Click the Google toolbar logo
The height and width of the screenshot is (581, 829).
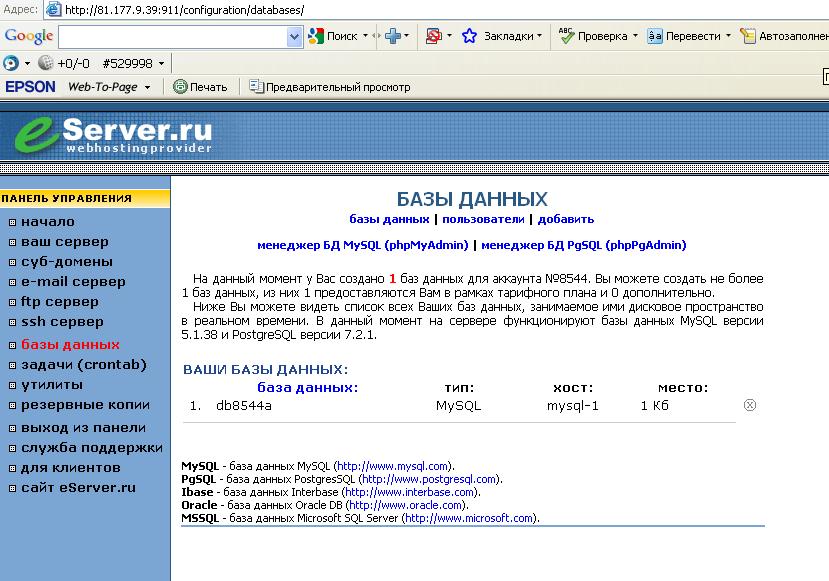[29, 36]
